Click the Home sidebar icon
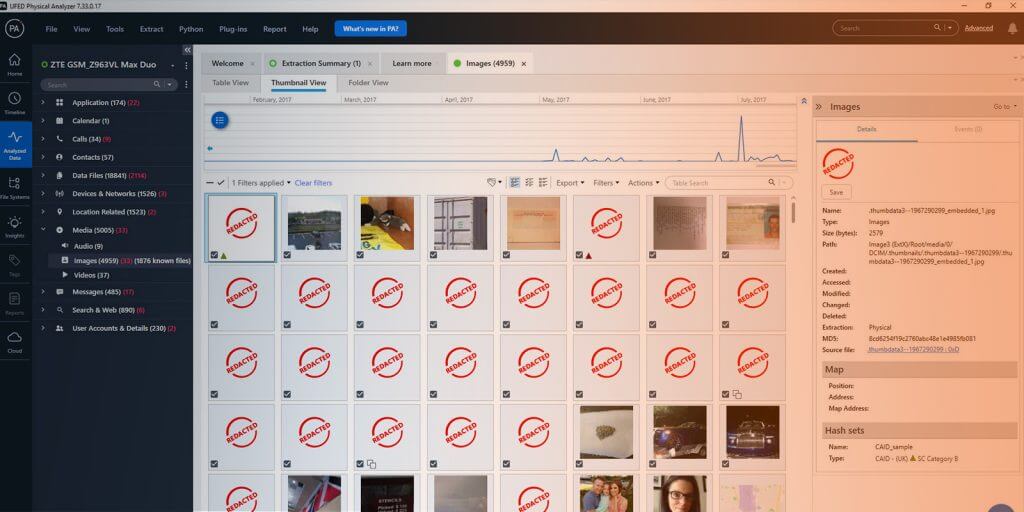 point(15,64)
